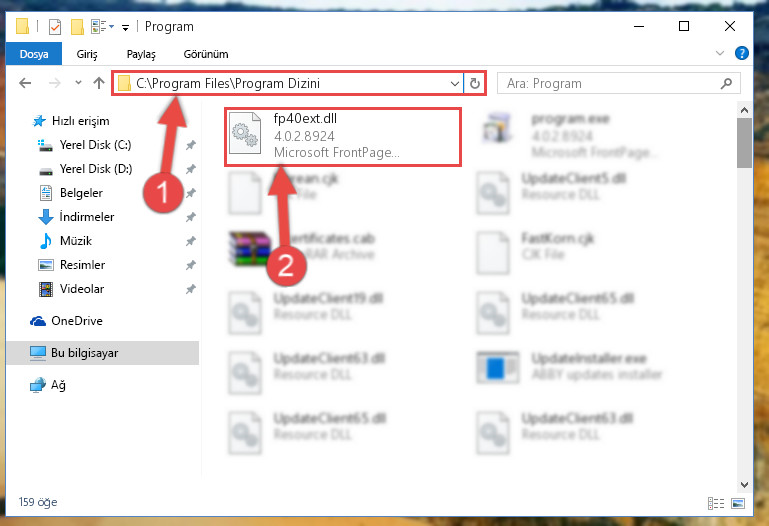Unpin Müzik from quick access
The image size is (769, 526).
point(191,241)
